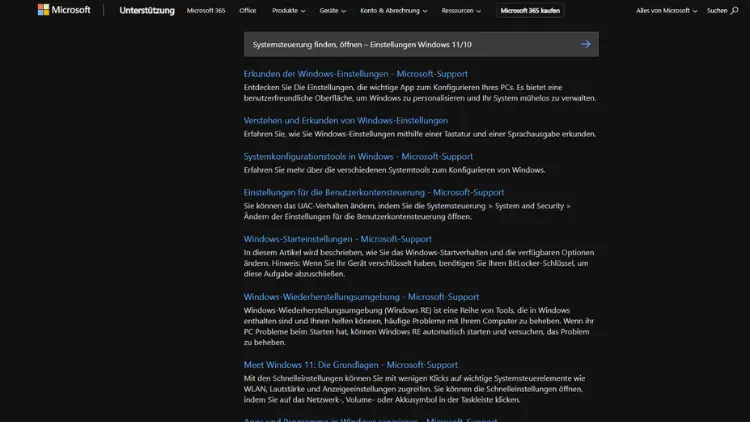Open Windows-Starteinstellungen result
The height and width of the screenshot is (422, 750).
337,239
